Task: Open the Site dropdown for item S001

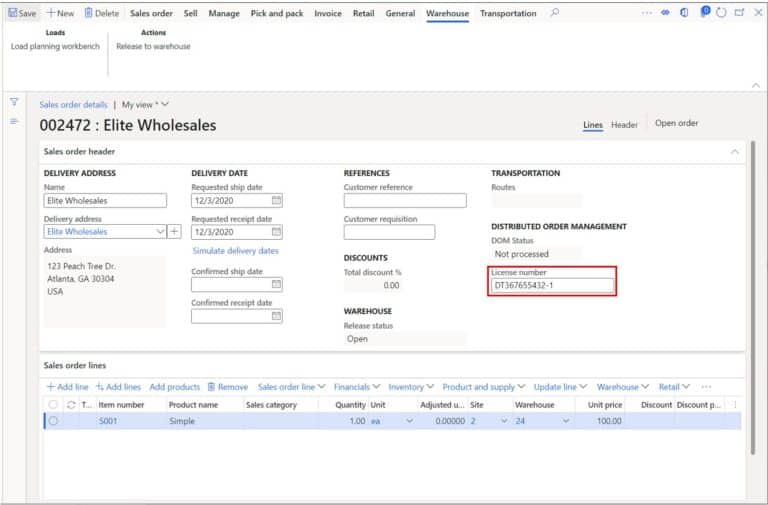Action: (504, 421)
